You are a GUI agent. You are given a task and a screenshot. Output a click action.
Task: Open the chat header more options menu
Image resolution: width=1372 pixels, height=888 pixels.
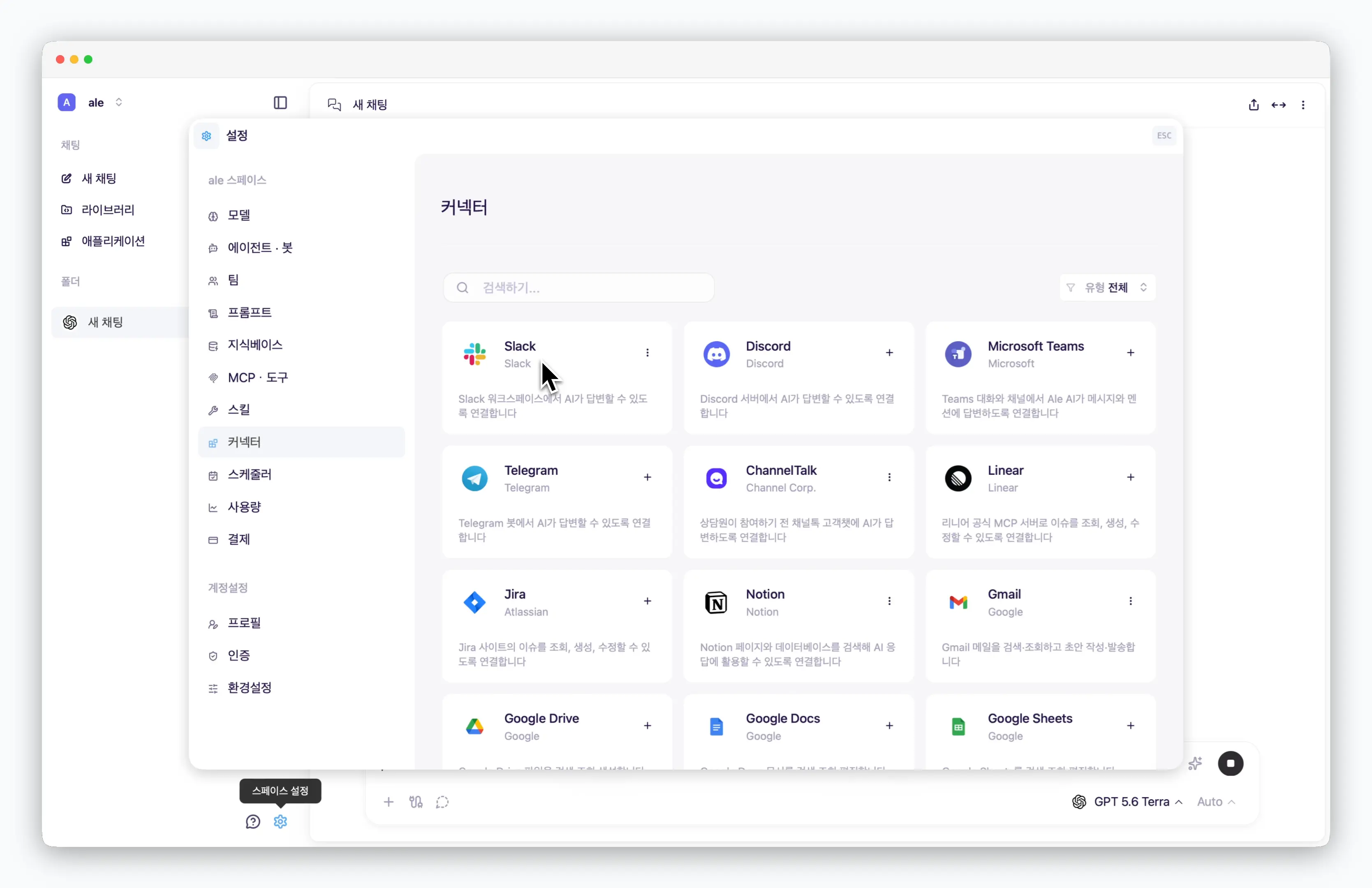1303,105
